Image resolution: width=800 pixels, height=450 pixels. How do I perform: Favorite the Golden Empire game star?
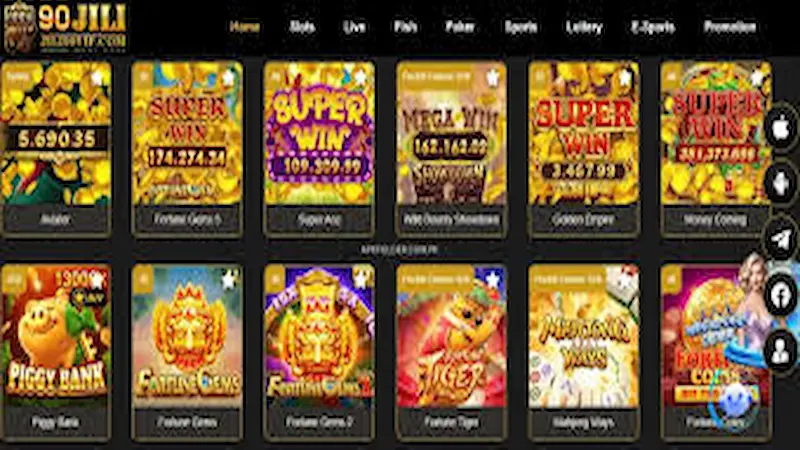coord(625,77)
